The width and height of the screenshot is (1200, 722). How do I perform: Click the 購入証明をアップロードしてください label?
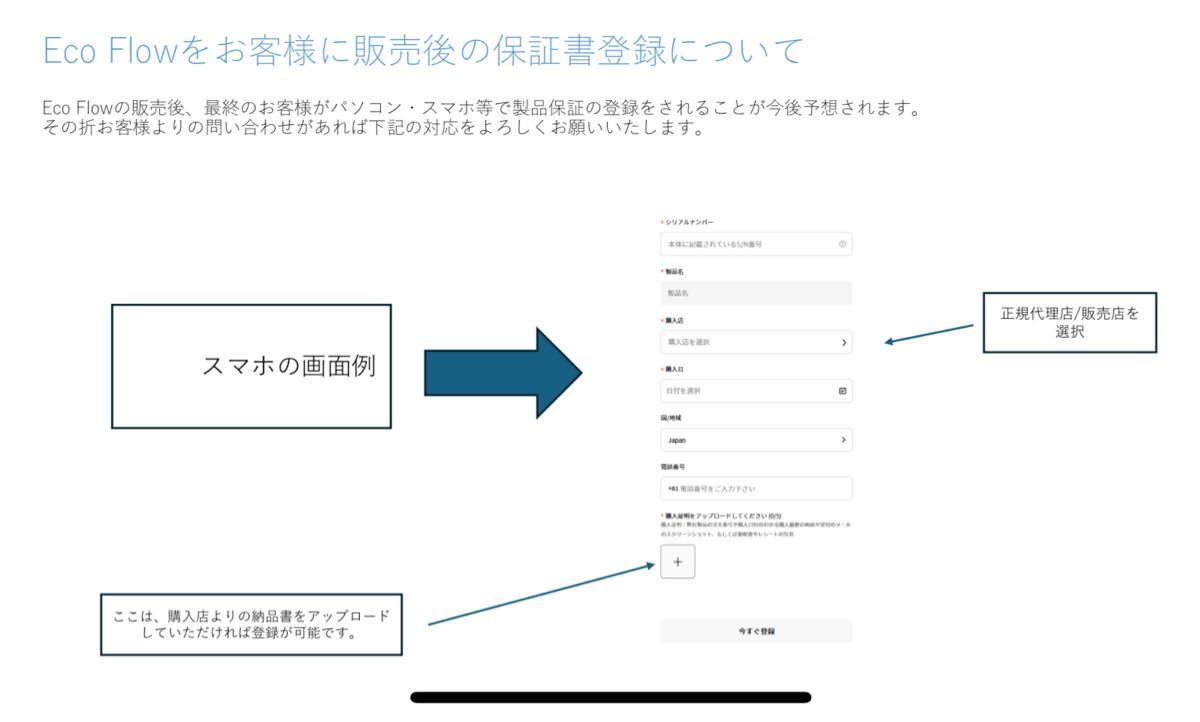point(724,515)
